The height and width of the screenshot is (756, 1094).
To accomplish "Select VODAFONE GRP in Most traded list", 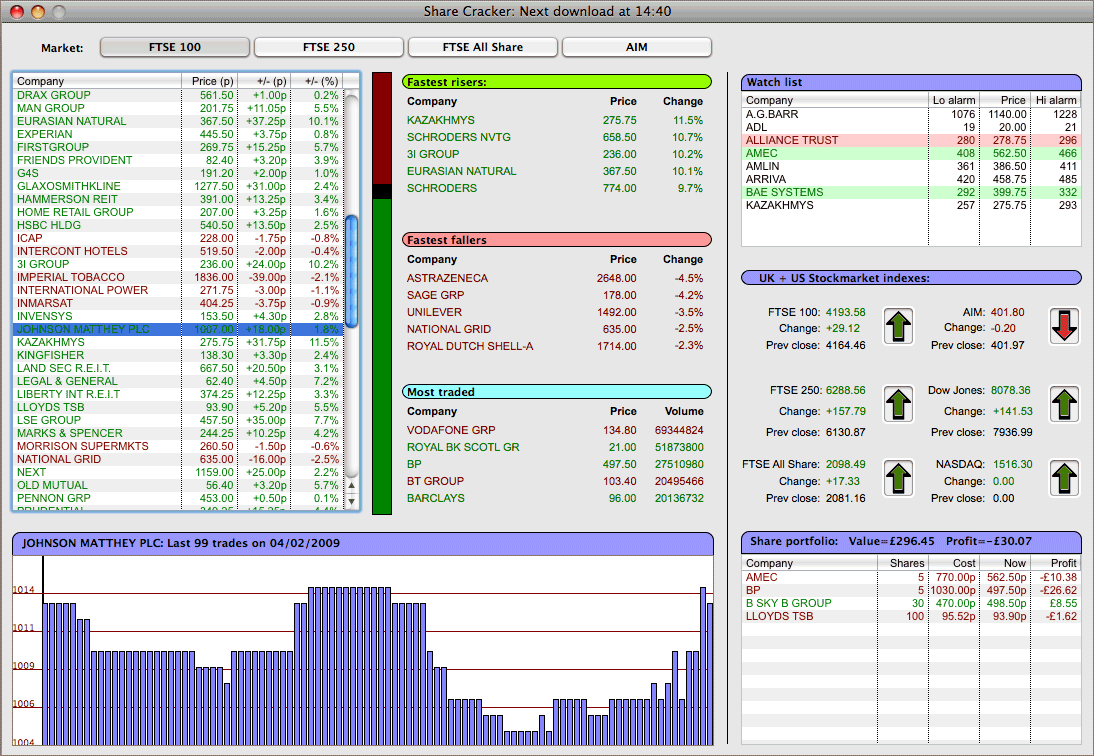I will point(451,430).
